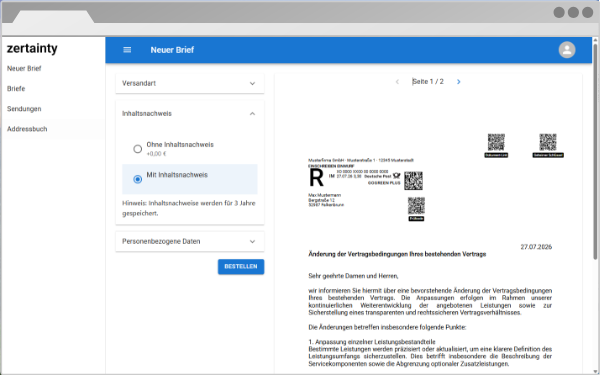This screenshot has width=600, height=375.
Task: Click the "Seite 1 / 2" page indicator
Action: tap(428, 82)
